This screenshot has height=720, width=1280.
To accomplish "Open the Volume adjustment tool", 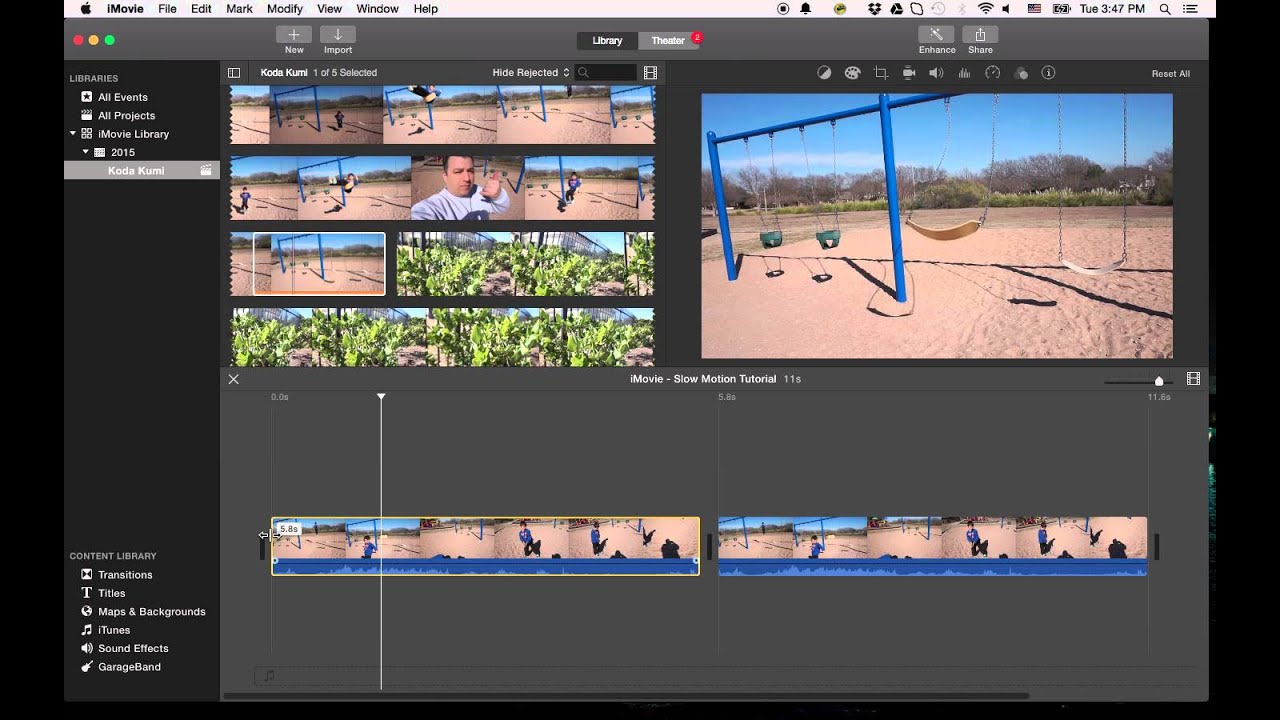I will (x=936, y=73).
